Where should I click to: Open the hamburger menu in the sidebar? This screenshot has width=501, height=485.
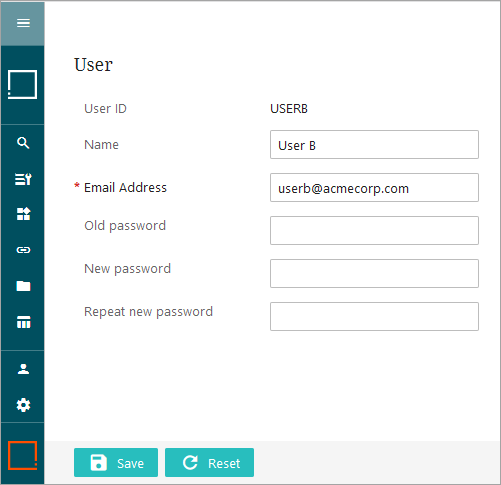[23, 23]
